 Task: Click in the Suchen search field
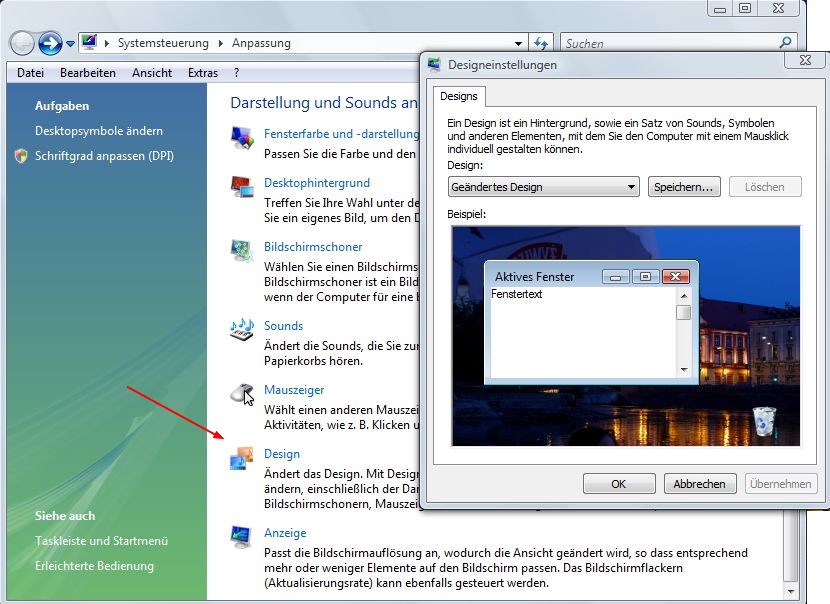[x=669, y=43]
